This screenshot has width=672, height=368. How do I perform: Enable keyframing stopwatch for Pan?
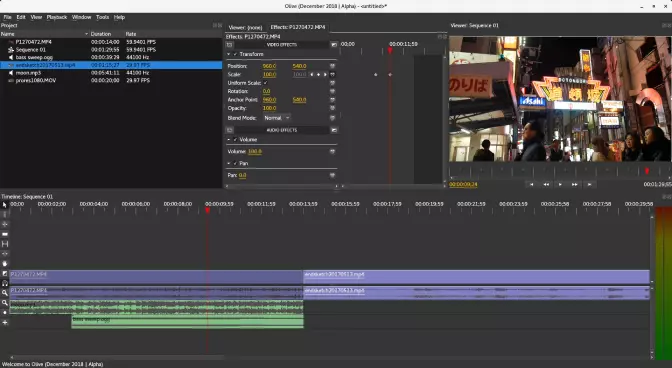(x=332, y=175)
